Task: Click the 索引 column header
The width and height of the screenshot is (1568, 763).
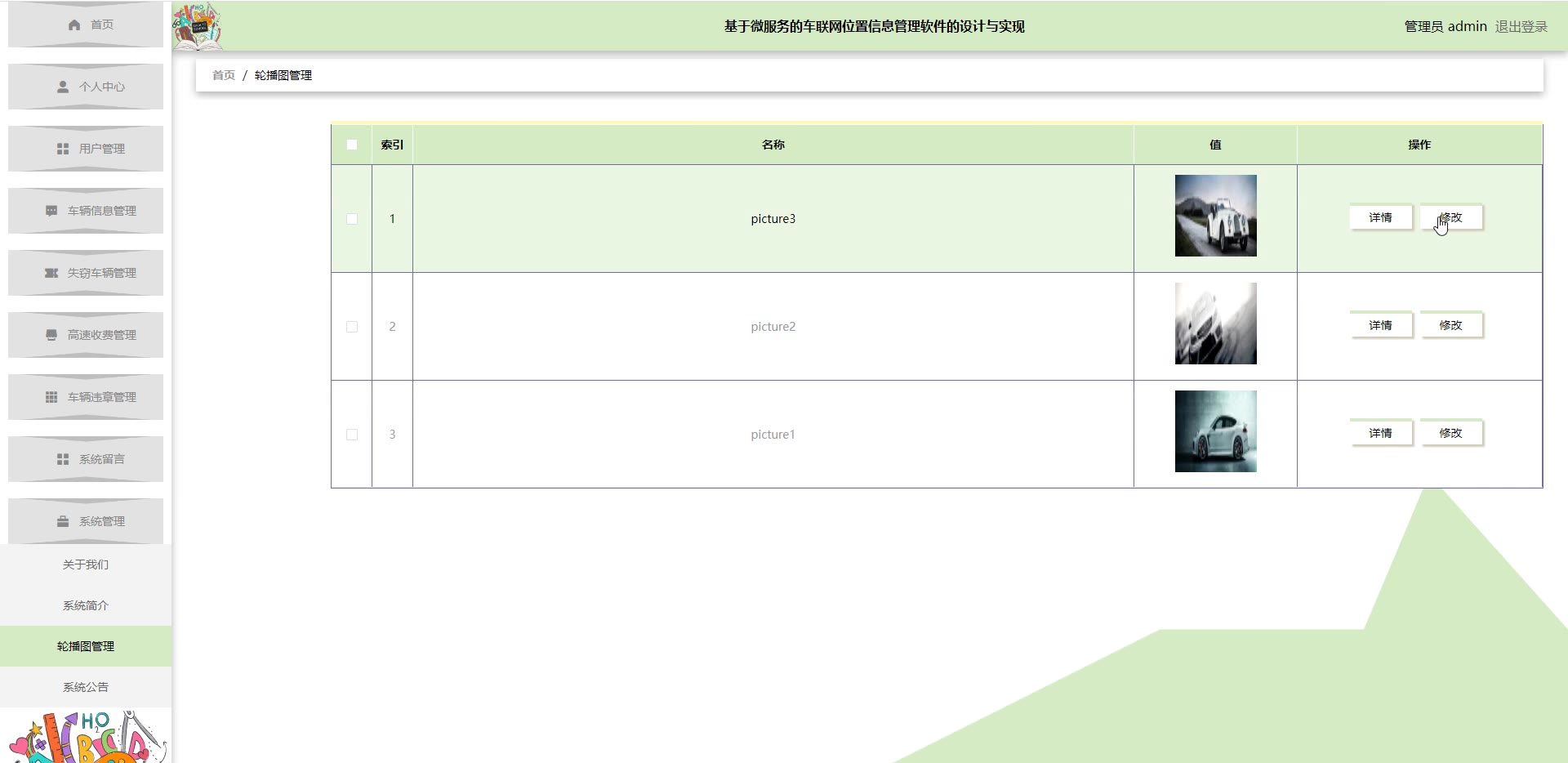Action: point(392,145)
